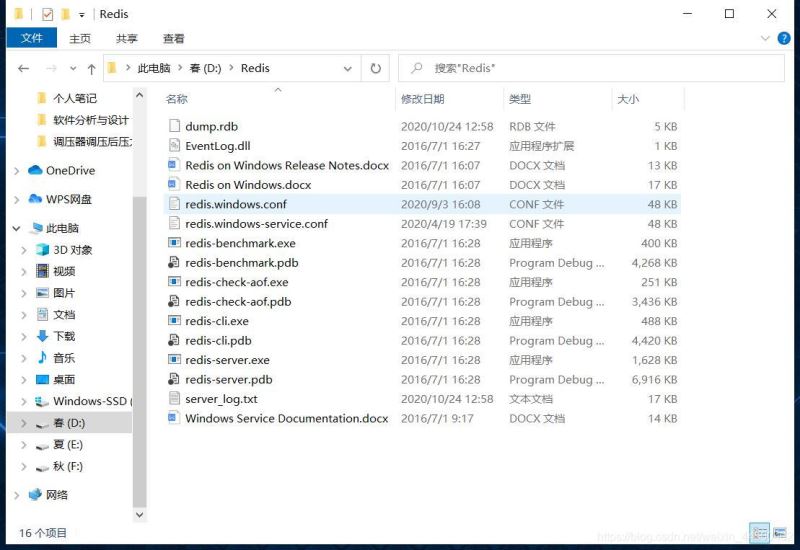Screen dimensions: 800x550
Task: Click the dump.rdb file icon
Action: pos(174,126)
